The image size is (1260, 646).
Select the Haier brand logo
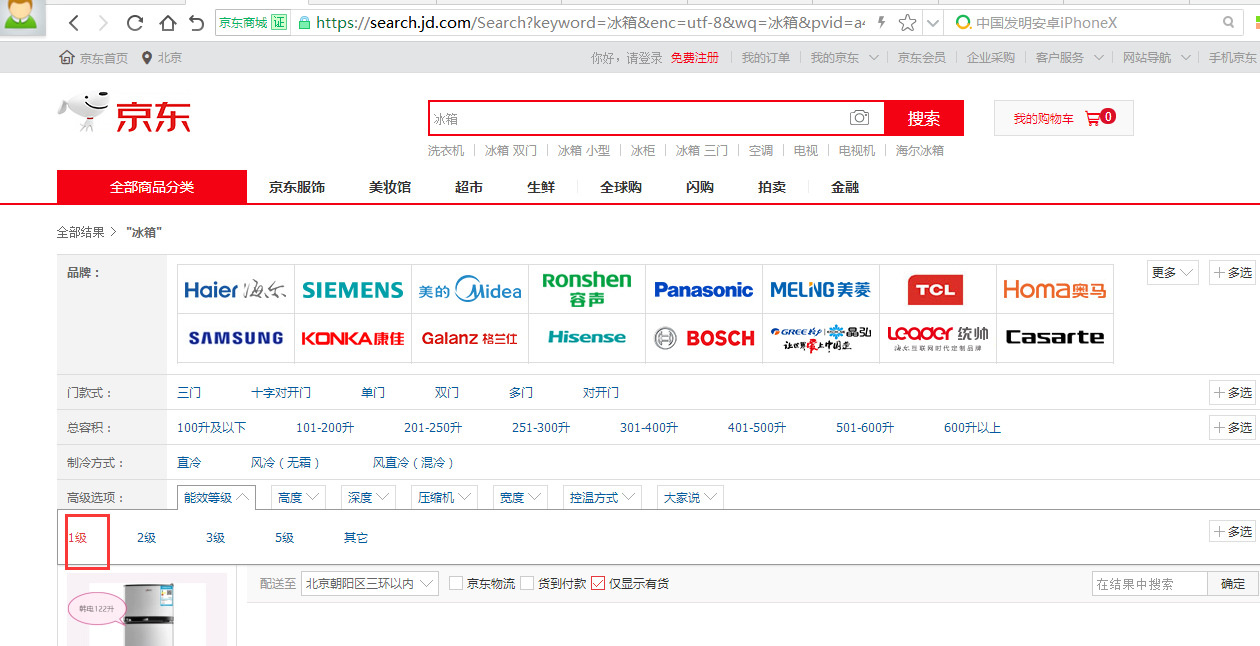(235, 290)
